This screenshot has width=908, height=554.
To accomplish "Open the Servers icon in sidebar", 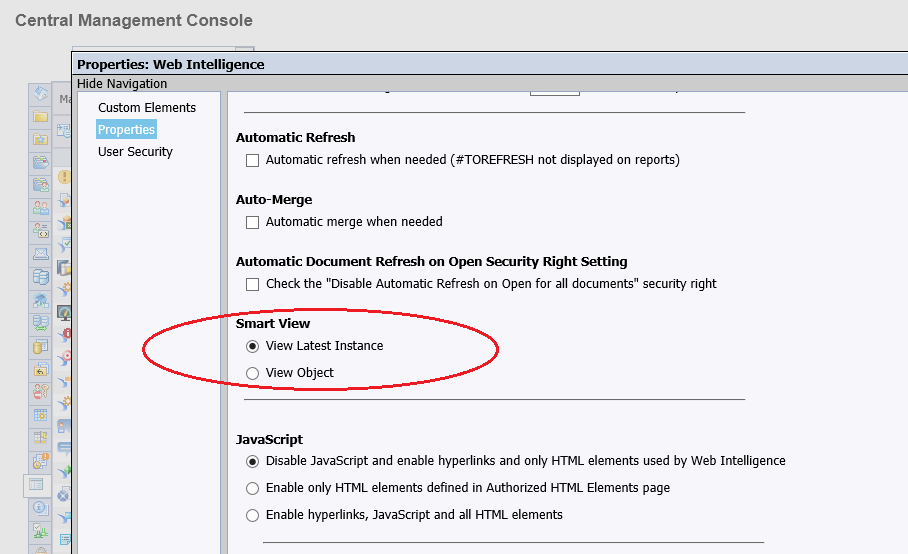I will tap(41, 277).
